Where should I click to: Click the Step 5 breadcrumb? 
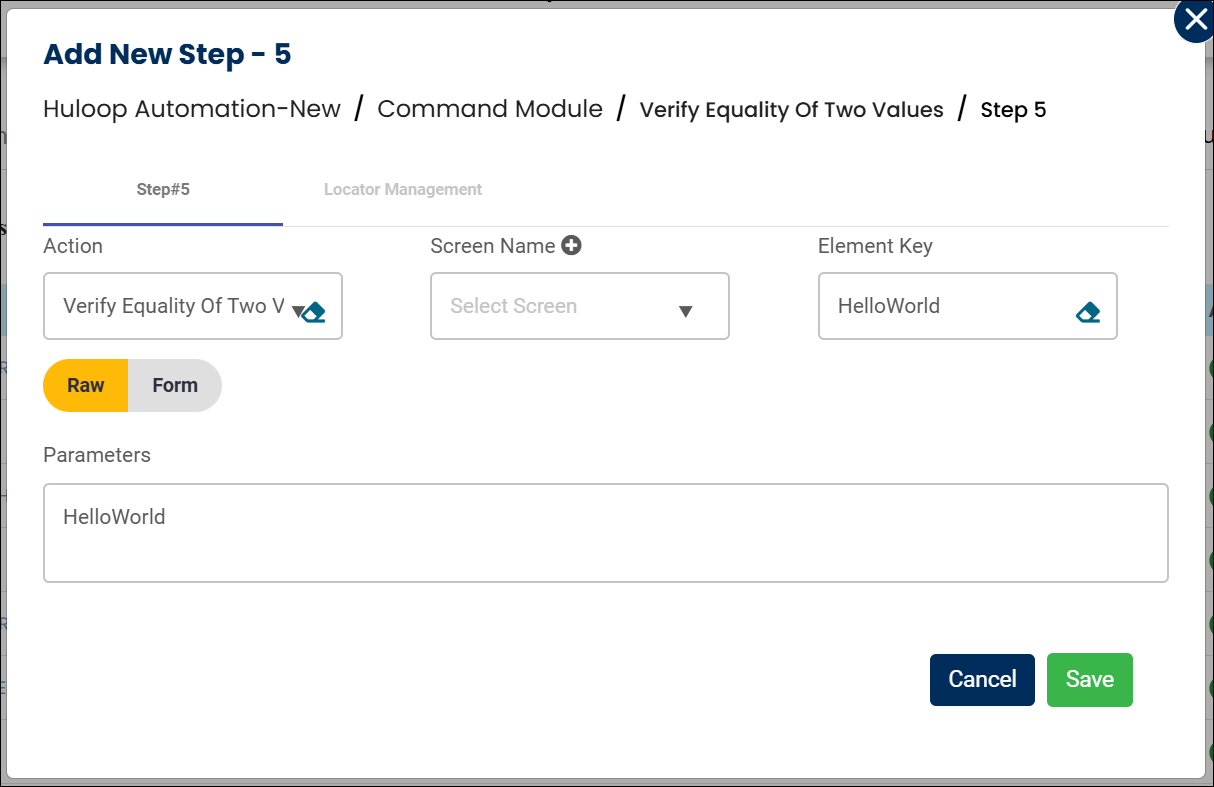point(1013,110)
